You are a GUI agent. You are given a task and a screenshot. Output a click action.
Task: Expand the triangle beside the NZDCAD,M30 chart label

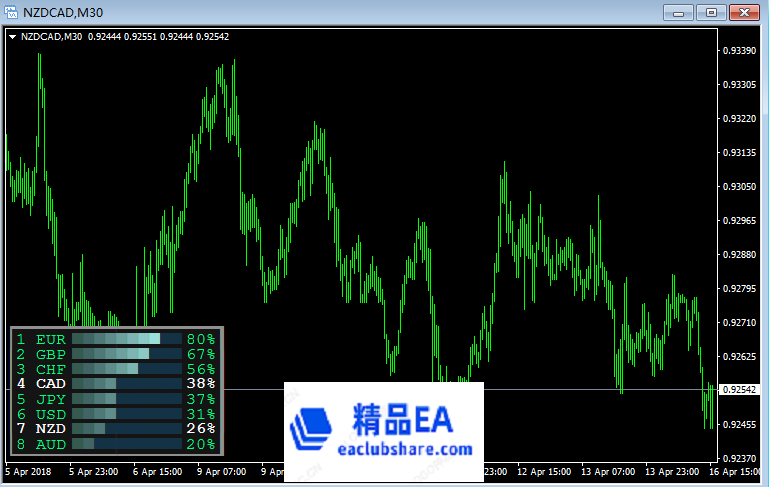[x=12, y=37]
